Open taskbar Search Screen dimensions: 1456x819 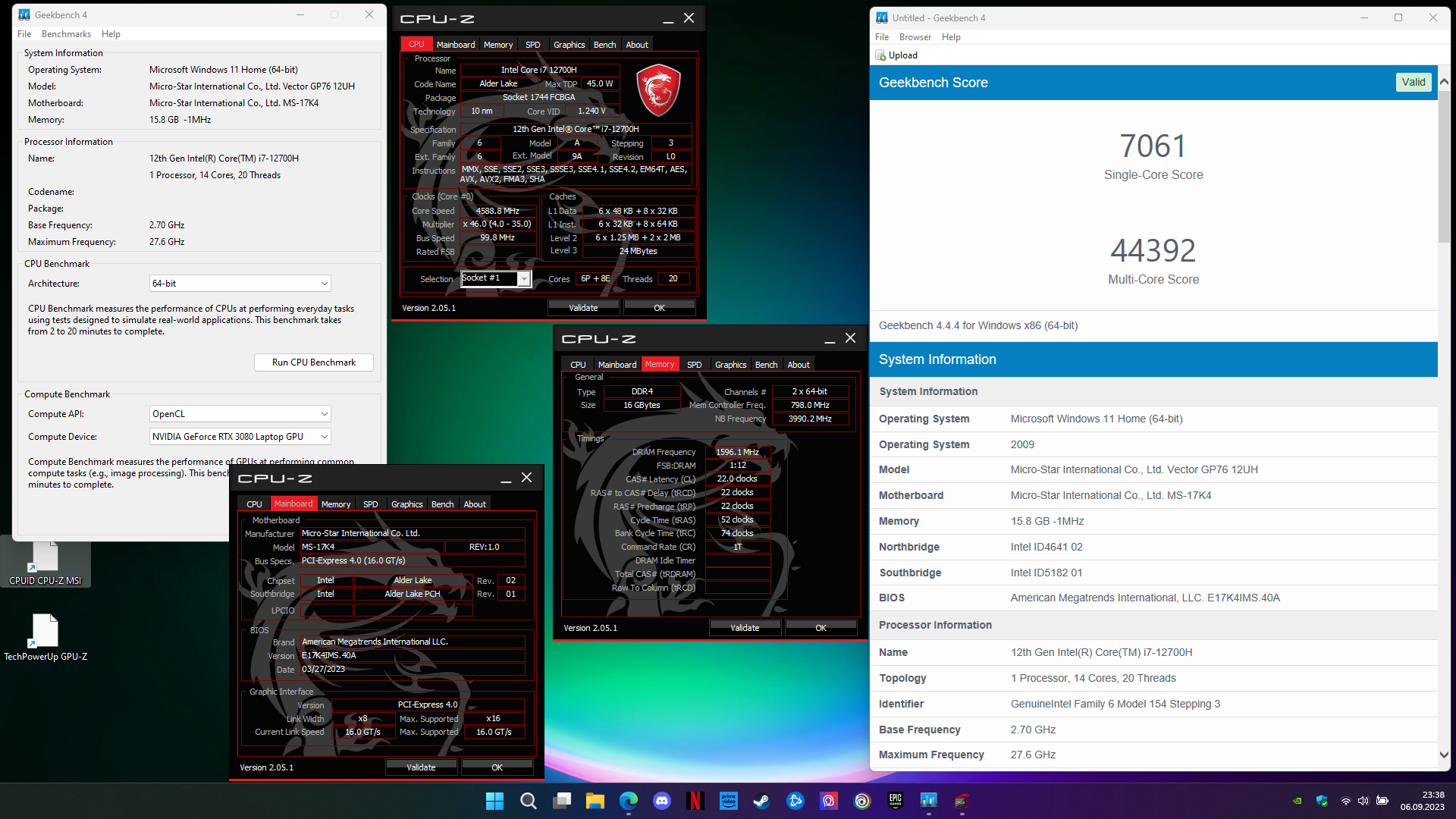[529, 801]
